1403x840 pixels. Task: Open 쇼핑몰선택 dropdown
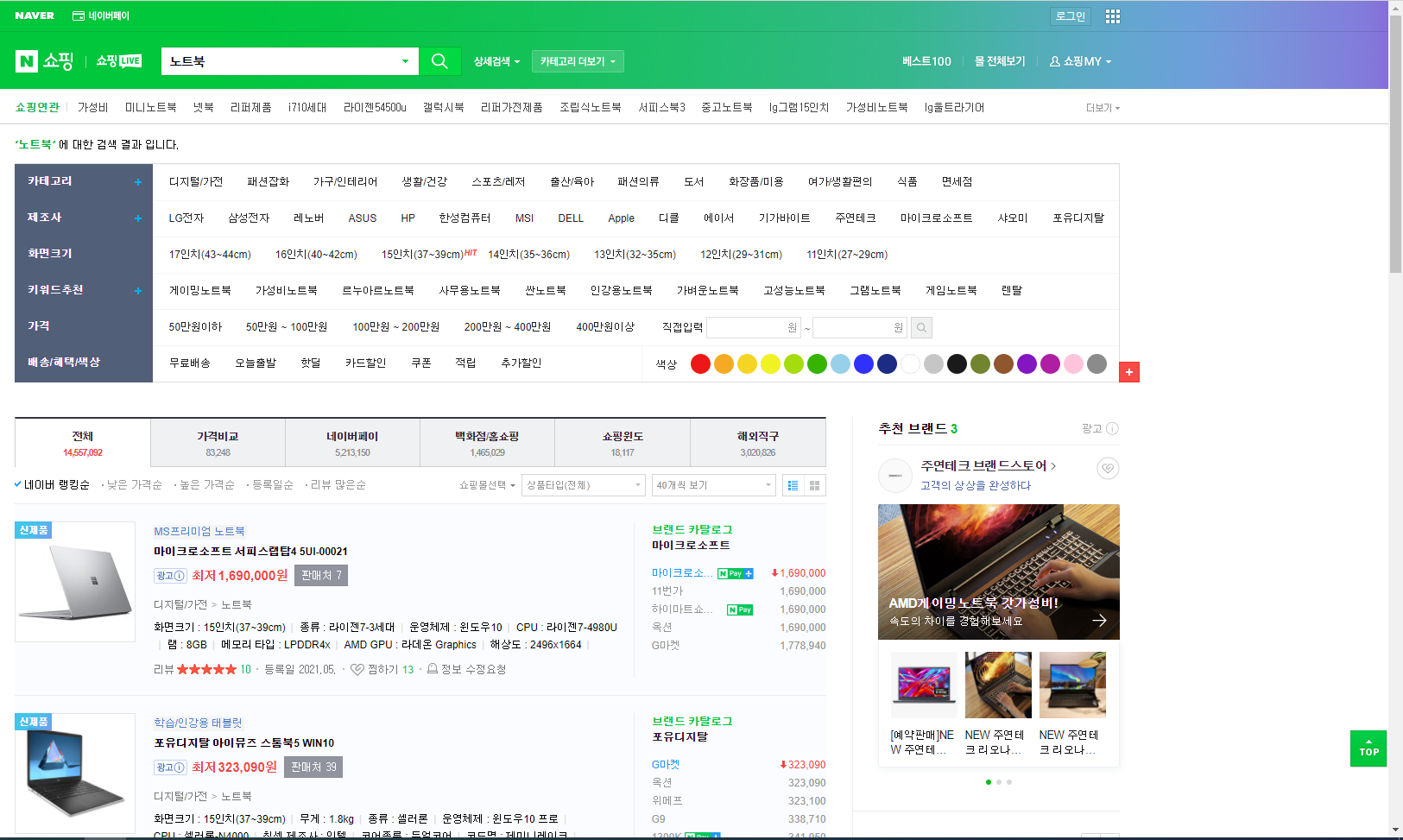click(487, 485)
